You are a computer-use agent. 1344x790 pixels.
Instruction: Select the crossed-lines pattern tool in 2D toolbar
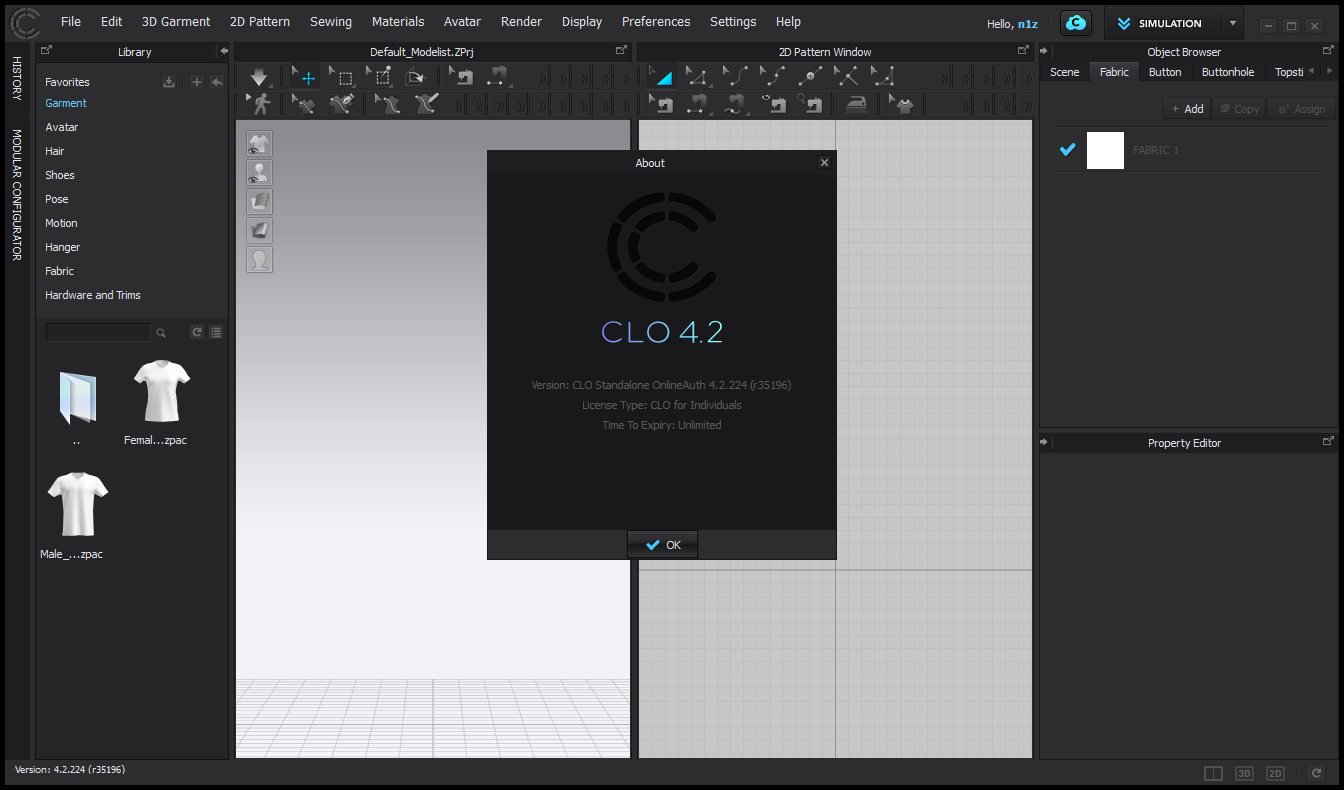[x=846, y=77]
